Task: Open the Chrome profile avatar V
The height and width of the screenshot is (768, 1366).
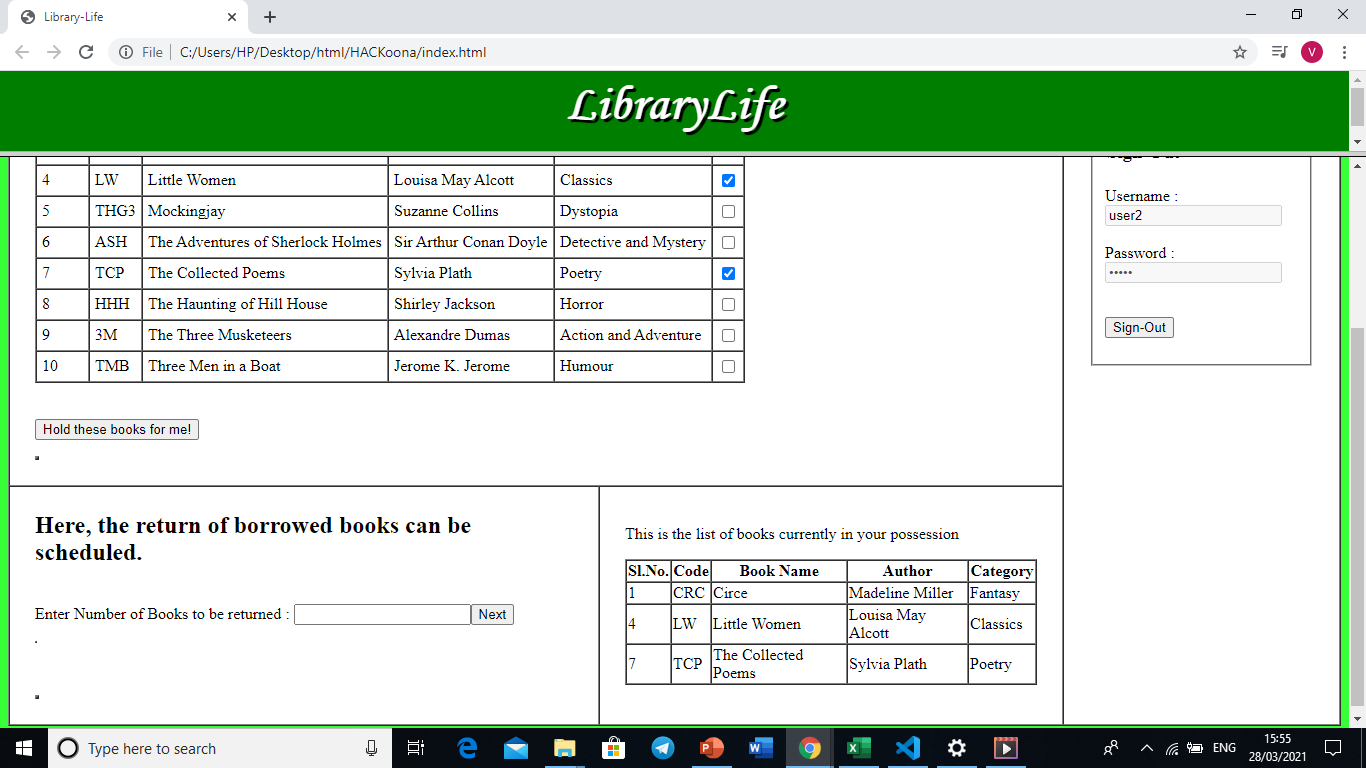Action: [1312, 52]
